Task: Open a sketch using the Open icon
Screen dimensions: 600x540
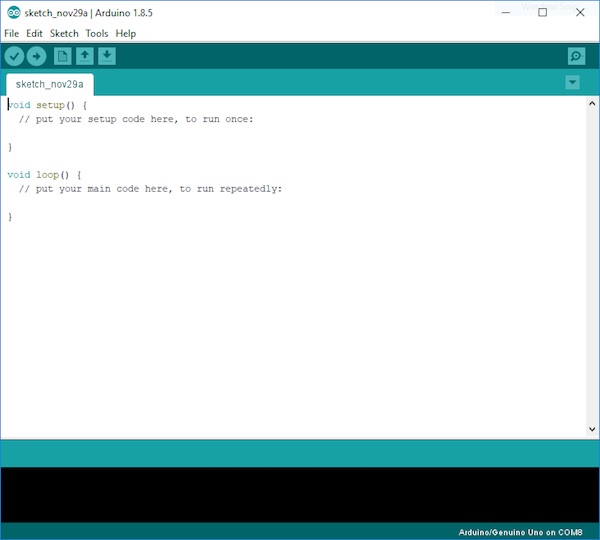Action: click(x=85, y=56)
